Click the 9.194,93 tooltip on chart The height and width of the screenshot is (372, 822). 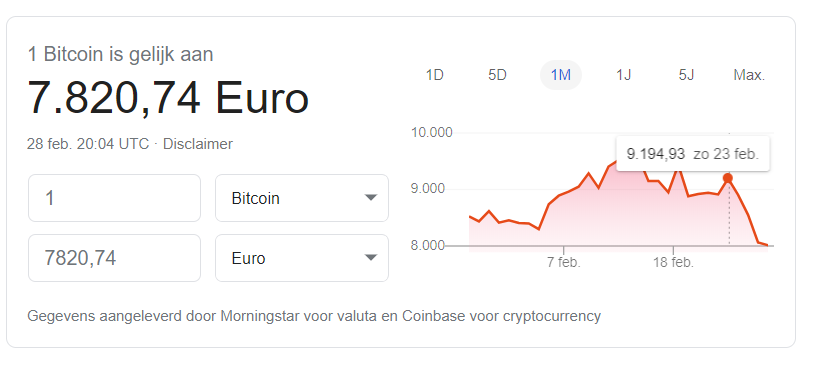coord(693,154)
